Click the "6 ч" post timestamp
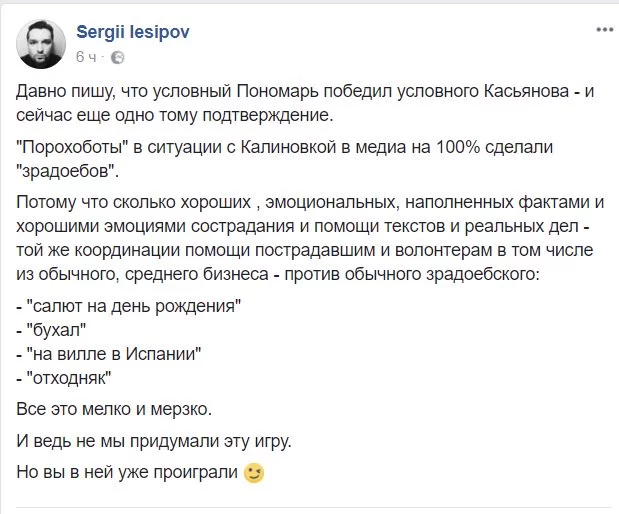Image resolution: width=619 pixels, height=514 pixels. click(x=86, y=57)
